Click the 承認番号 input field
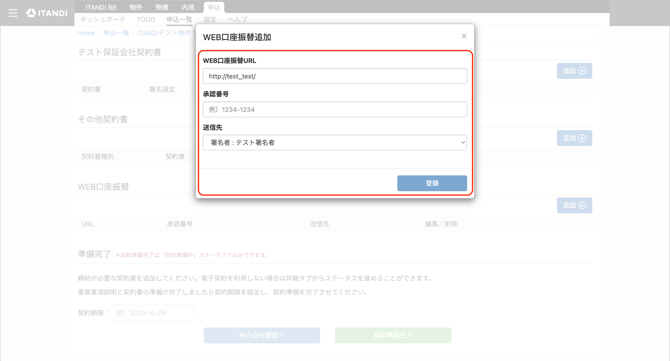The image size is (670, 361). pyautogui.click(x=335, y=109)
